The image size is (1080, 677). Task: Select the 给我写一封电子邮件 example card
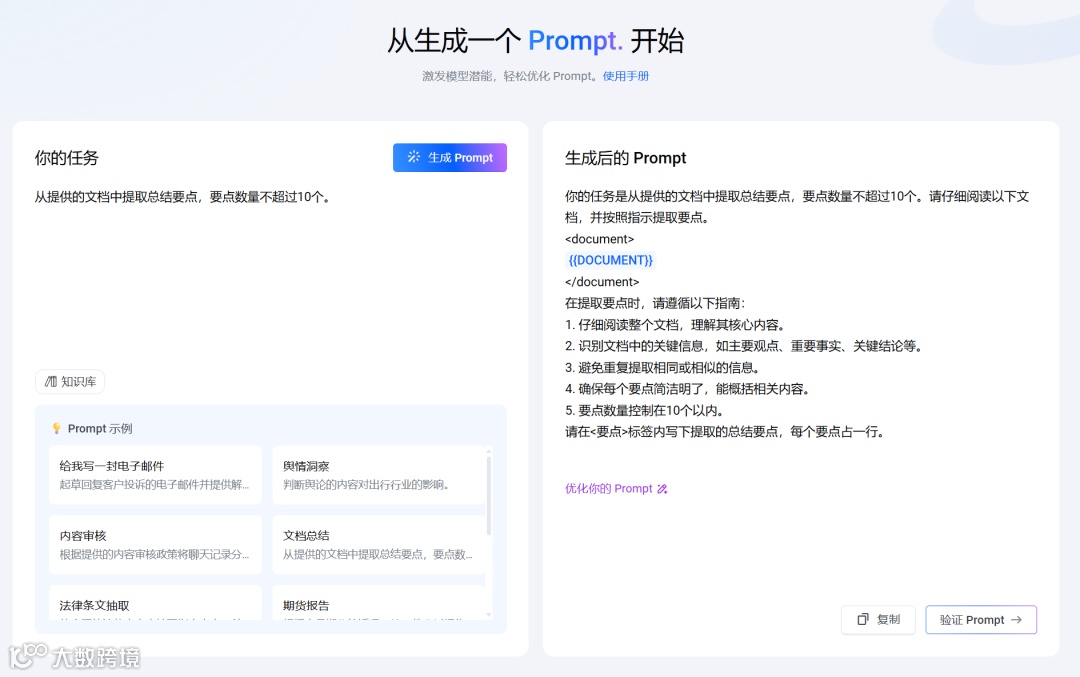(x=156, y=475)
